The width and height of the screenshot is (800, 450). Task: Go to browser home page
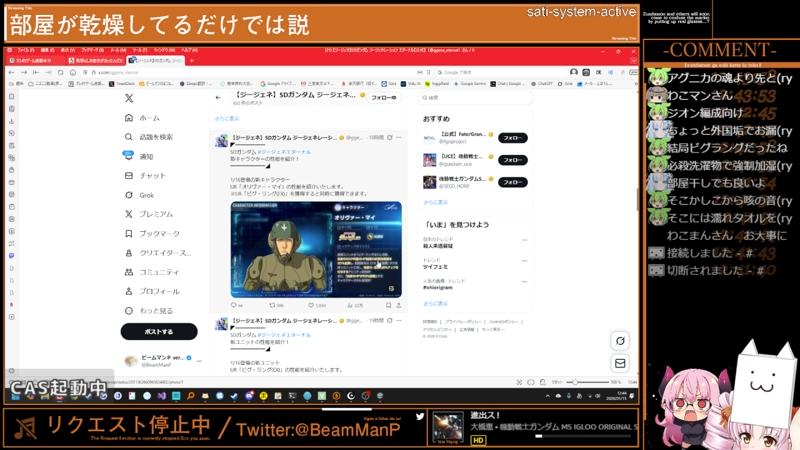point(72,72)
